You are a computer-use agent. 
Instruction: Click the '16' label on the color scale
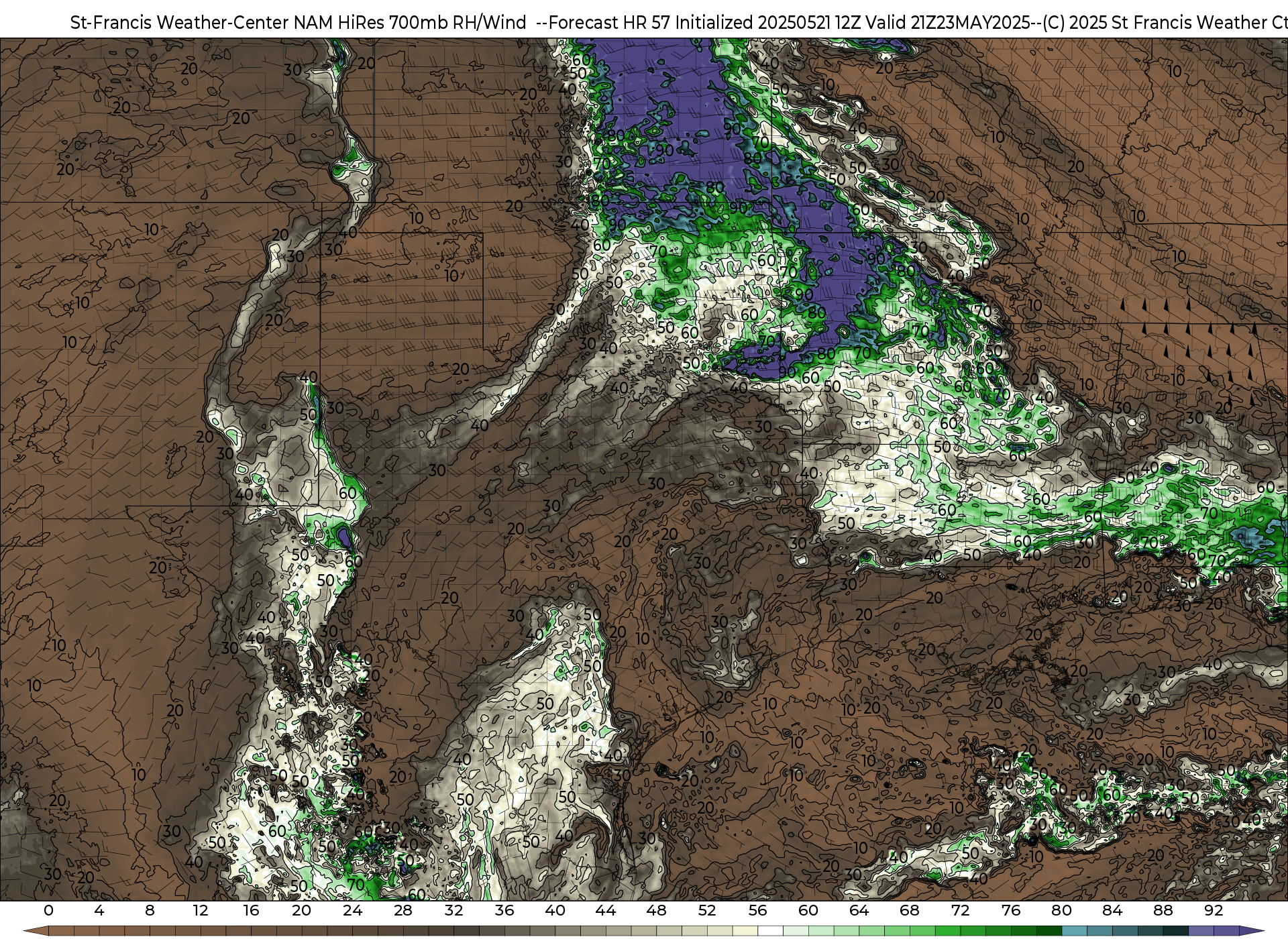pos(251,911)
